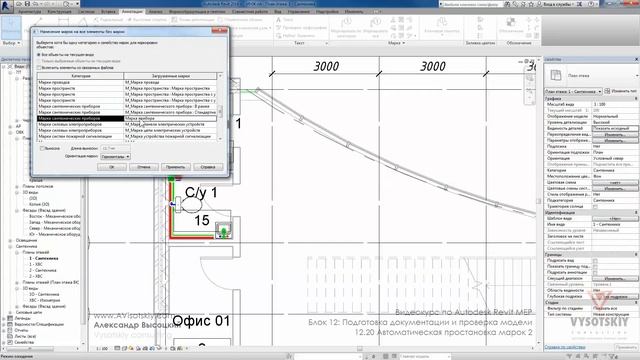The width and height of the screenshot is (640, 360).
Task: Open '1 - ХВС' view in project browser
Action: pos(36,264)
